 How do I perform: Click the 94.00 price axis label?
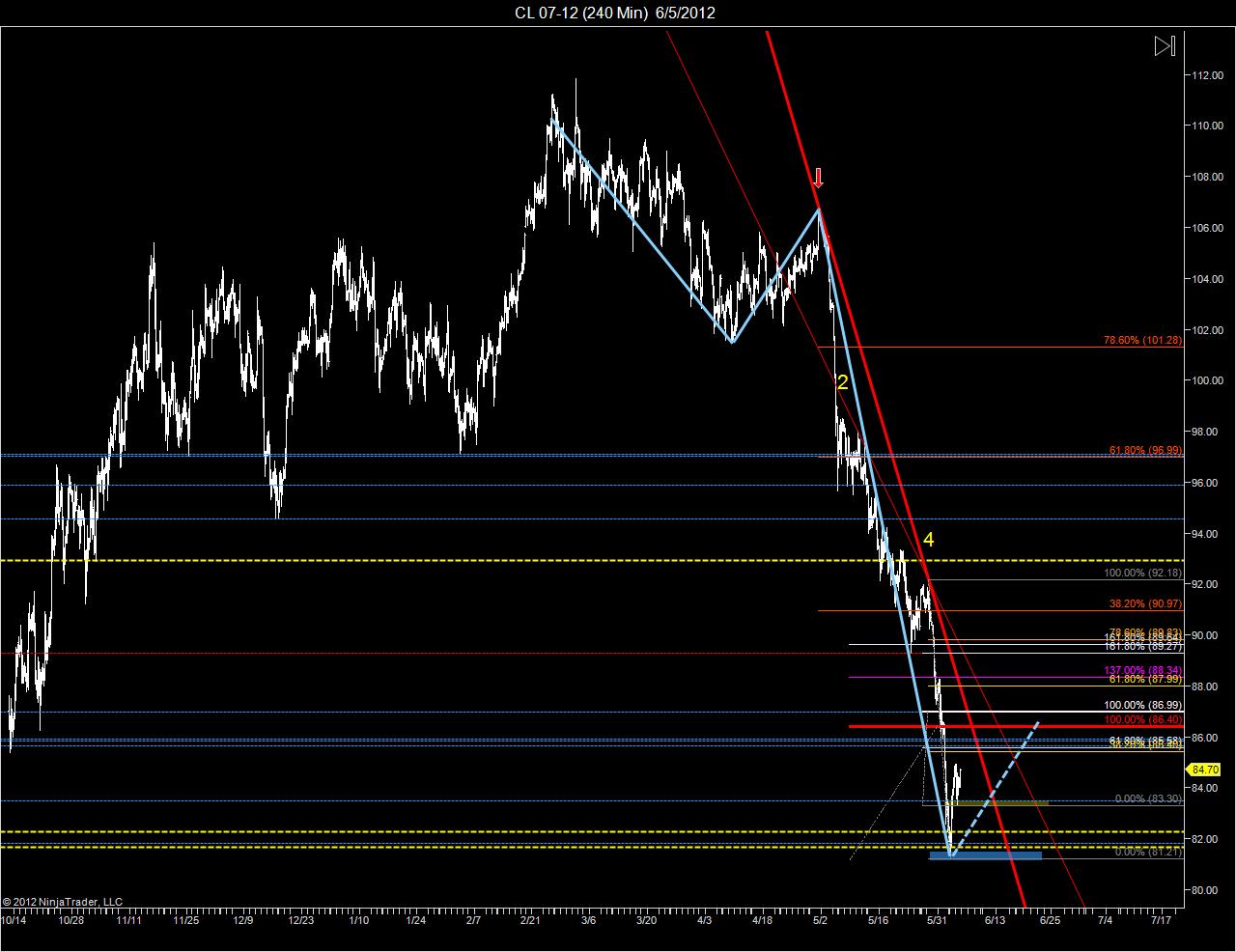point(1204,534)
